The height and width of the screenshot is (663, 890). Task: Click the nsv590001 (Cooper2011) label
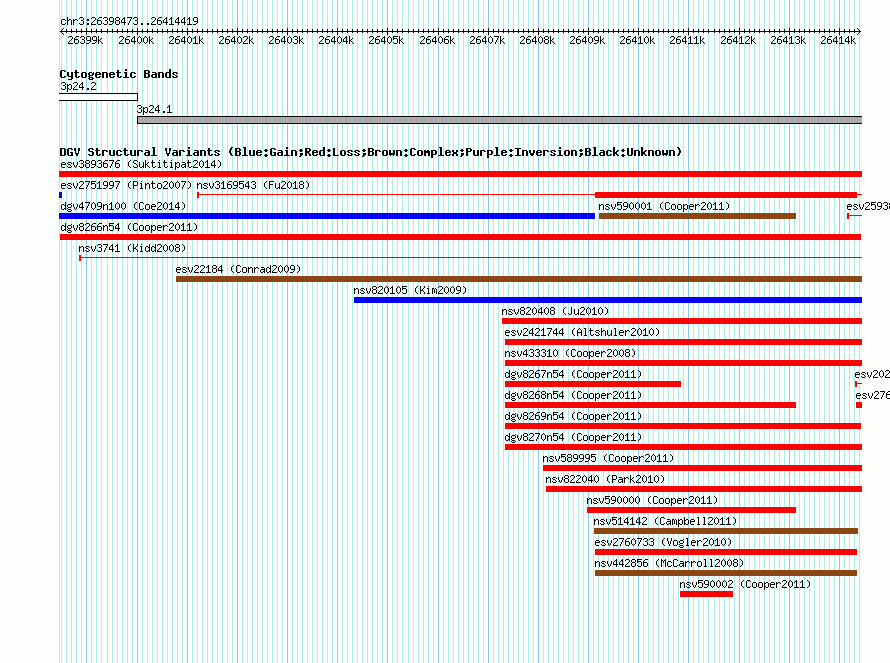[x=664, y=206]
